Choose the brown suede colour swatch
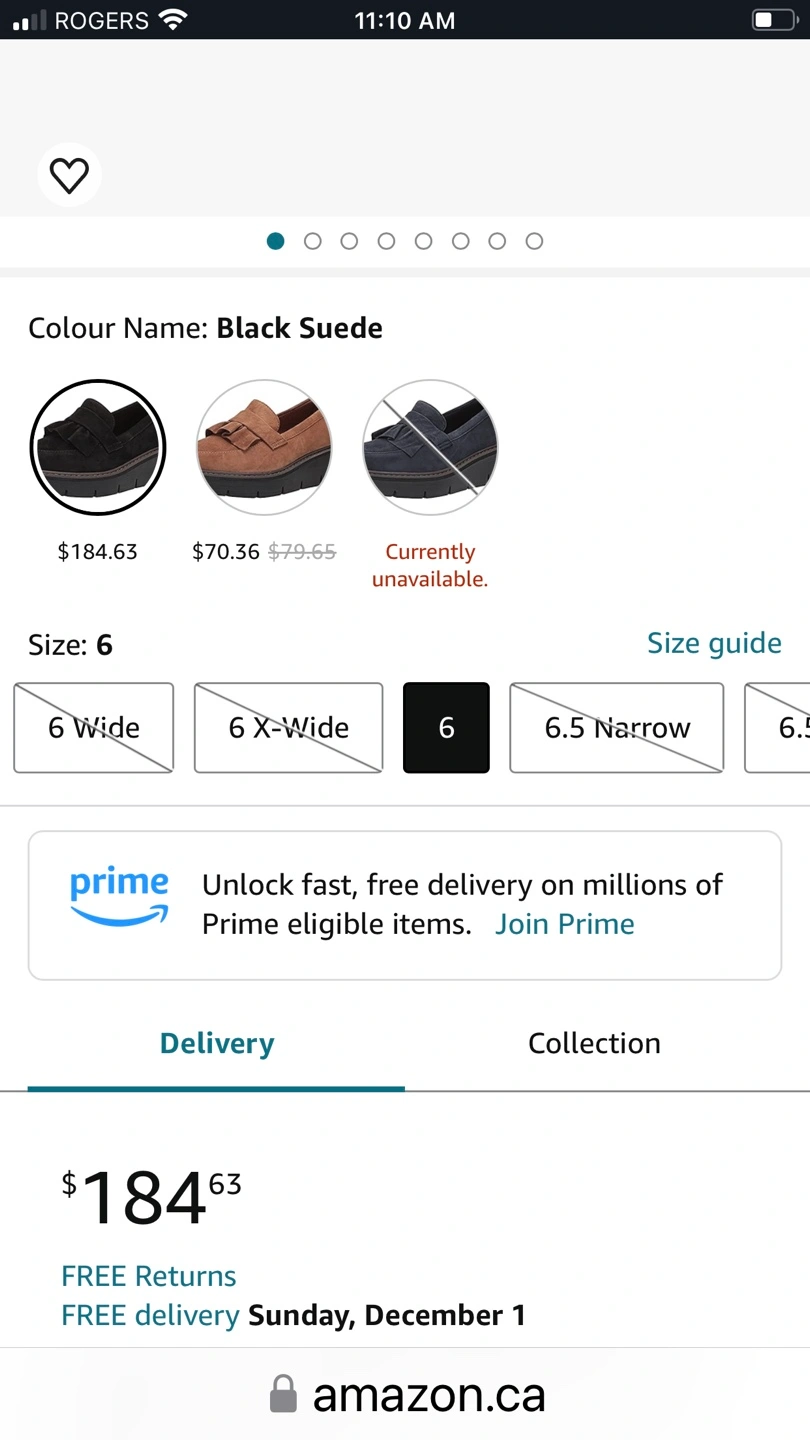The width and height of the screenshot is (810, 1440). pyautogui.click(x=264, y=447)
